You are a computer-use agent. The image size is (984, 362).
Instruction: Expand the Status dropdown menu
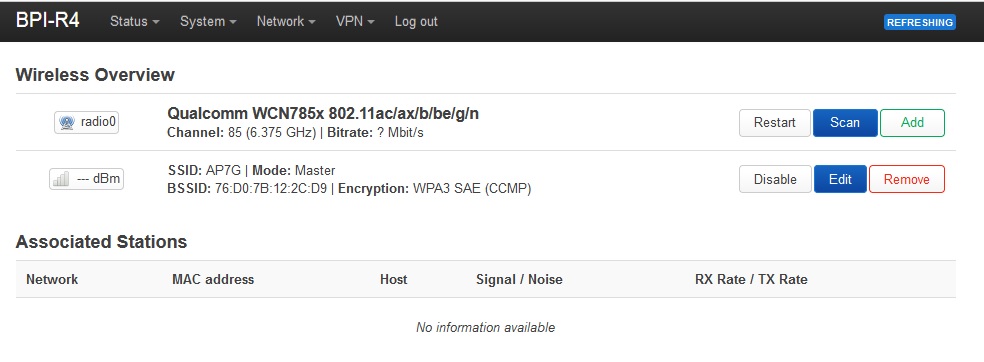click(134, 21)
